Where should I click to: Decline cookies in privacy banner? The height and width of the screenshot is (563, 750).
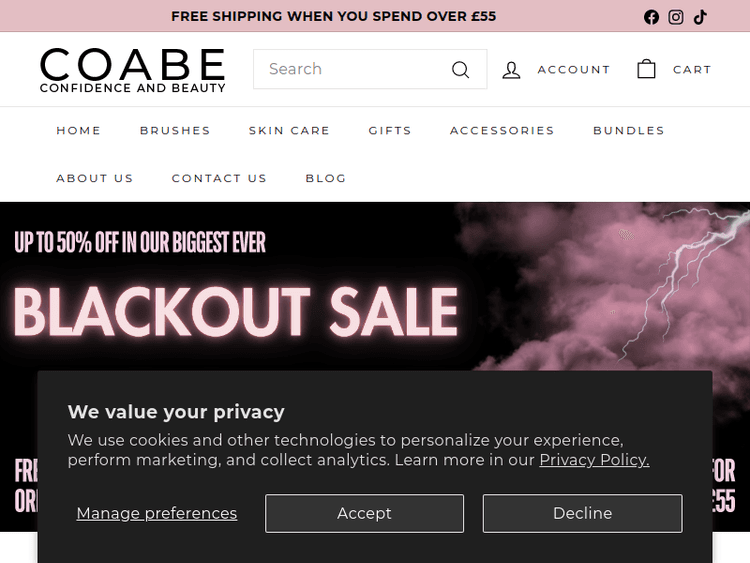pyautogui.click(x=582, y=513)
